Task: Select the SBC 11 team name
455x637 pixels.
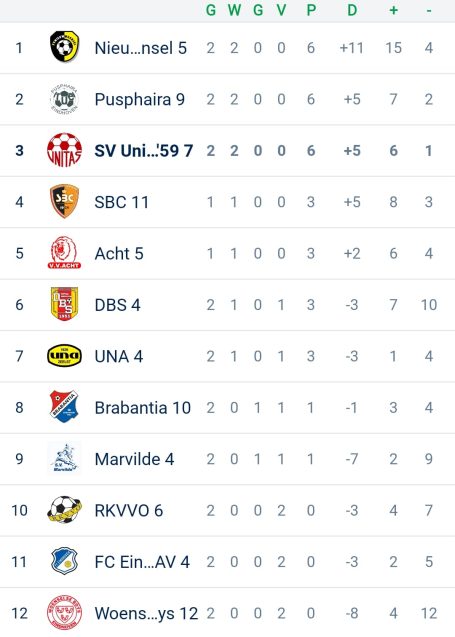Action: tap(121, 202)
